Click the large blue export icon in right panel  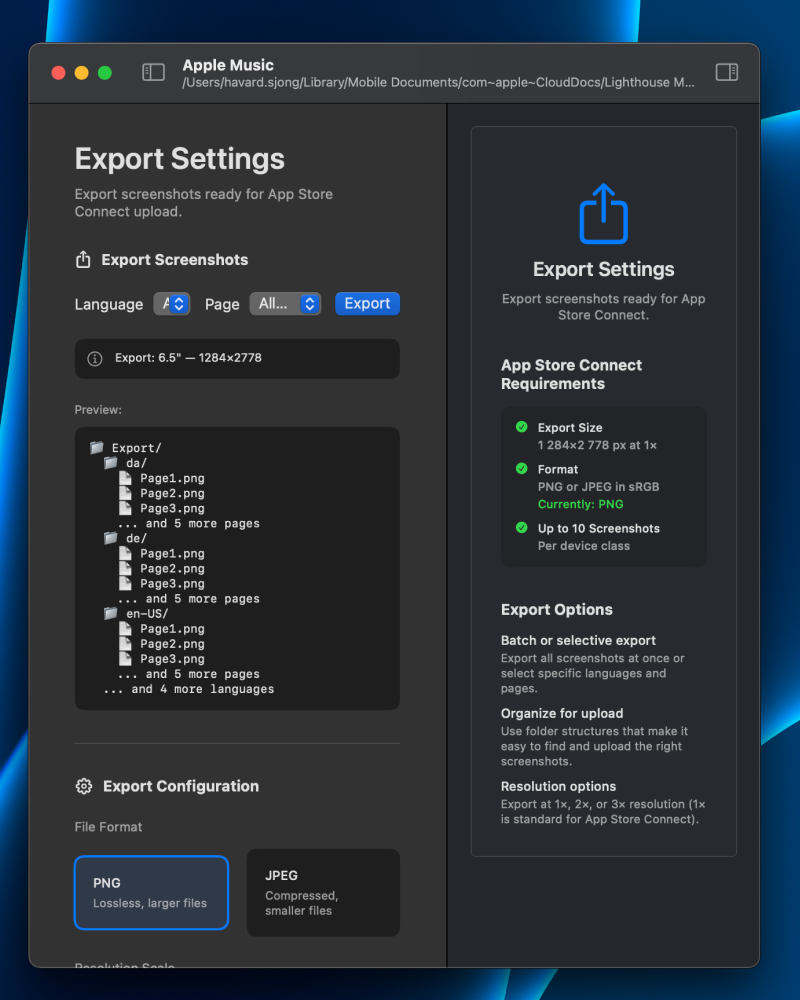603,213
